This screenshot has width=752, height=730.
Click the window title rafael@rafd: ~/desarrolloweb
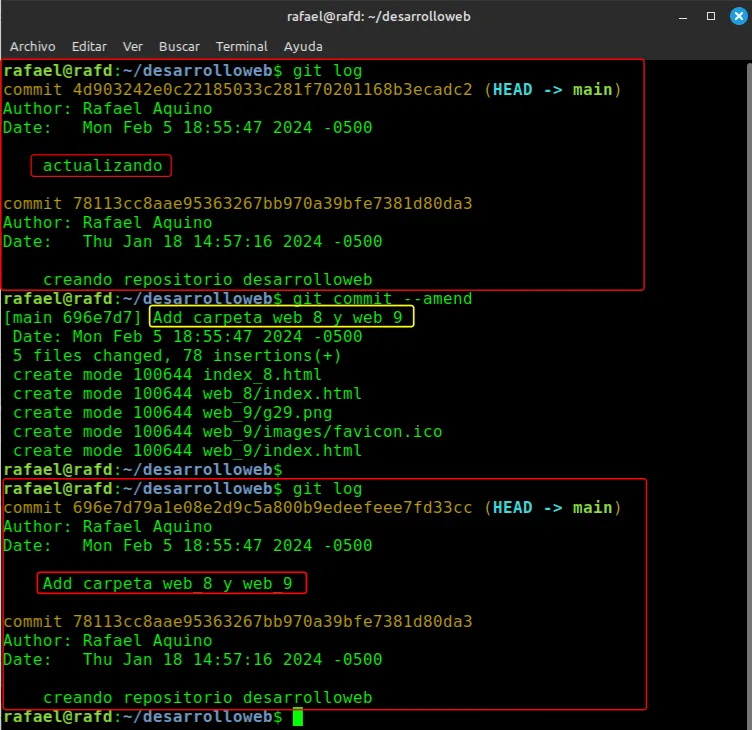click(x=378, y=16)
